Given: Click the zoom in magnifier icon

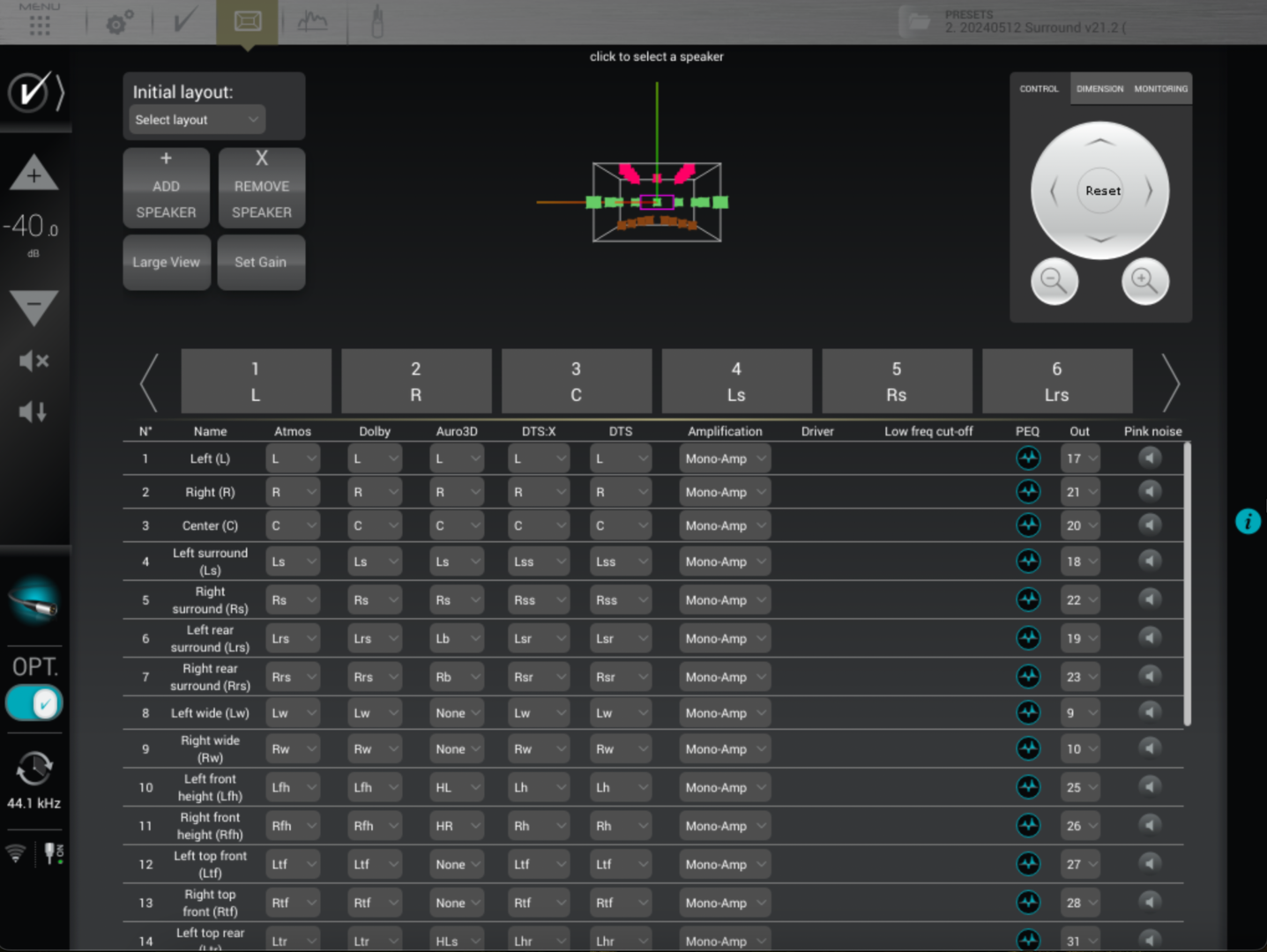Looking at the screenshot, I should (1144, 281).
